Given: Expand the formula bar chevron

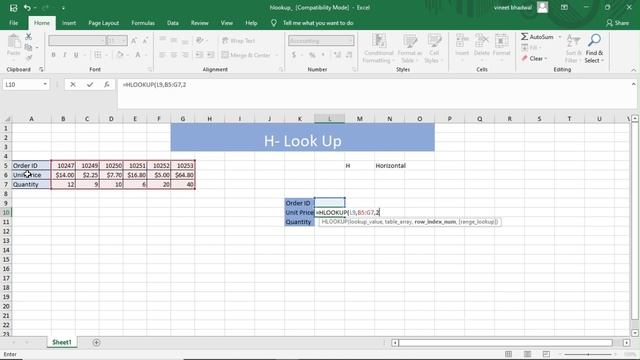Looking at the screenshot, I should (633, 84).
